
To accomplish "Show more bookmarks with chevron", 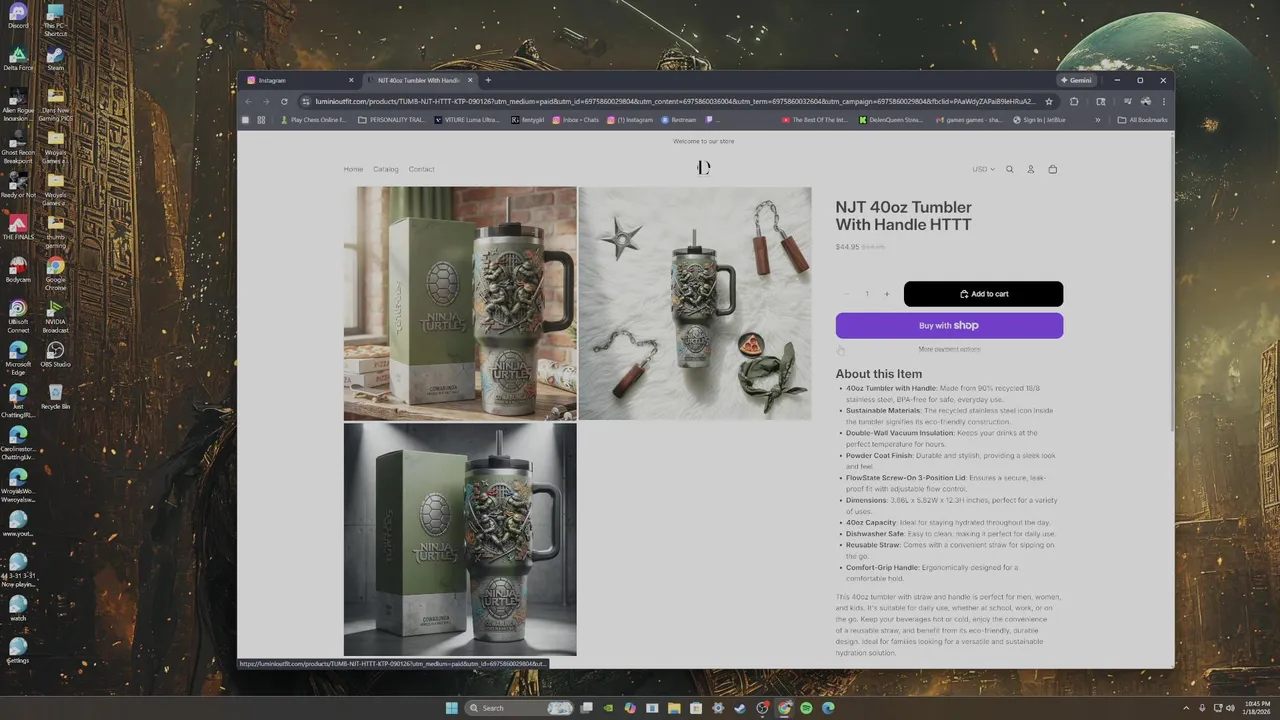I will click(1097, 120).
